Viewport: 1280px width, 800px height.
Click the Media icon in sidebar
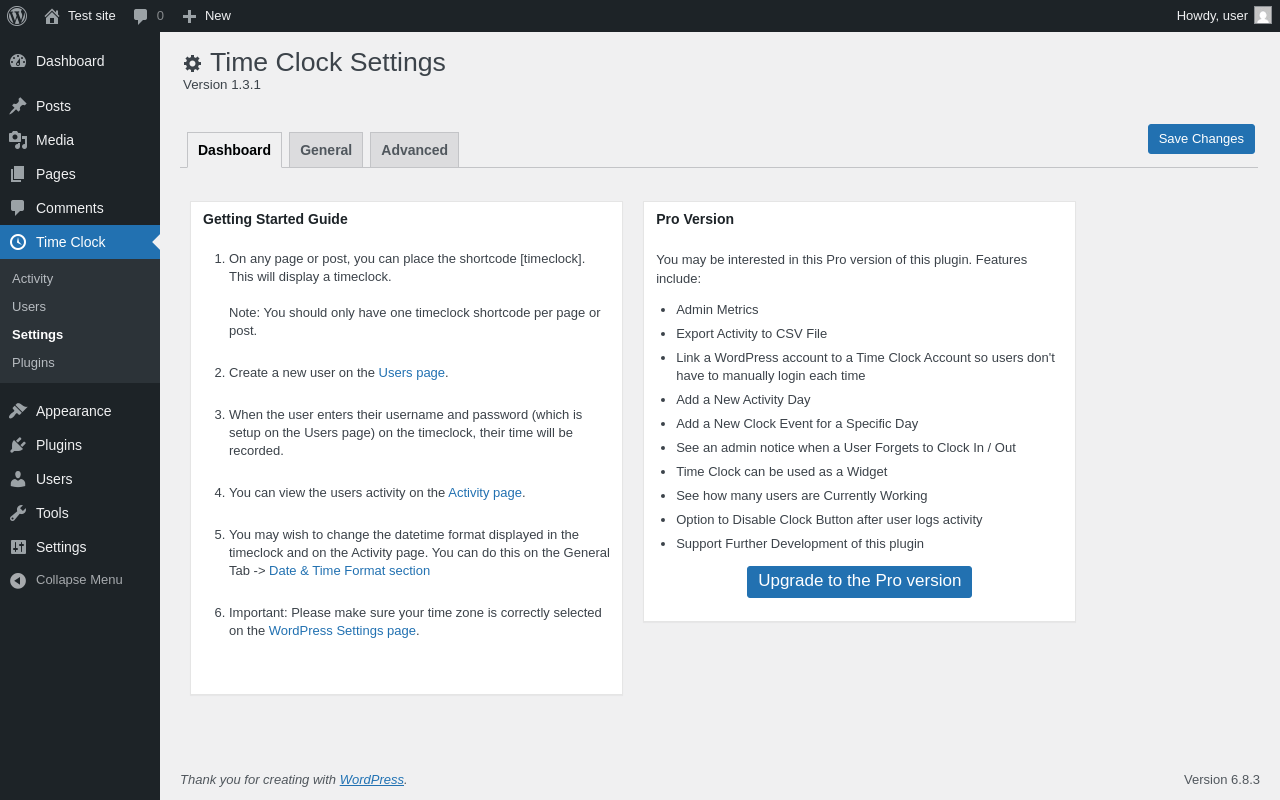click(18, 140)
